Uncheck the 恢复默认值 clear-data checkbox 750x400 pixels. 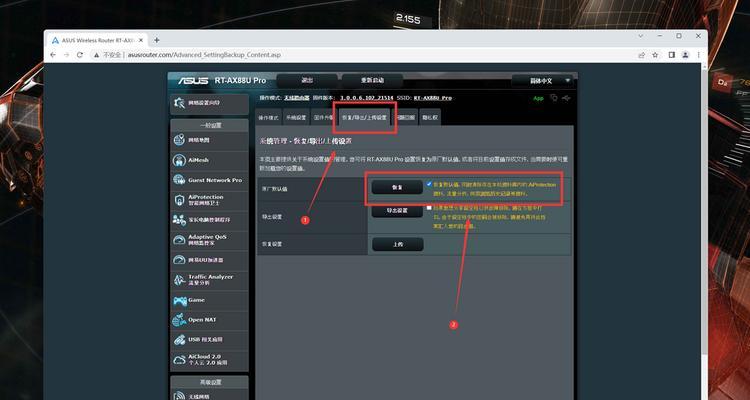coord(429,184)
